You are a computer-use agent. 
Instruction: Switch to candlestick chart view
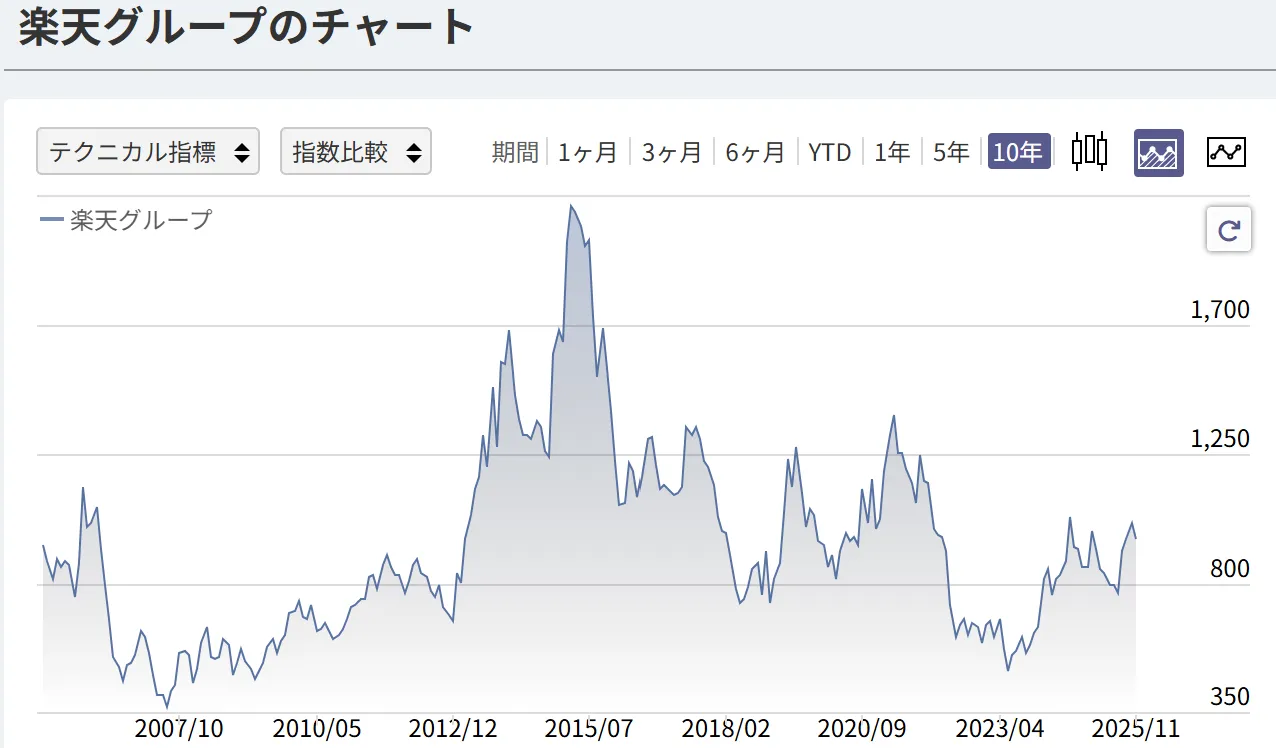pyautogui.click(x=1089, y=152)
